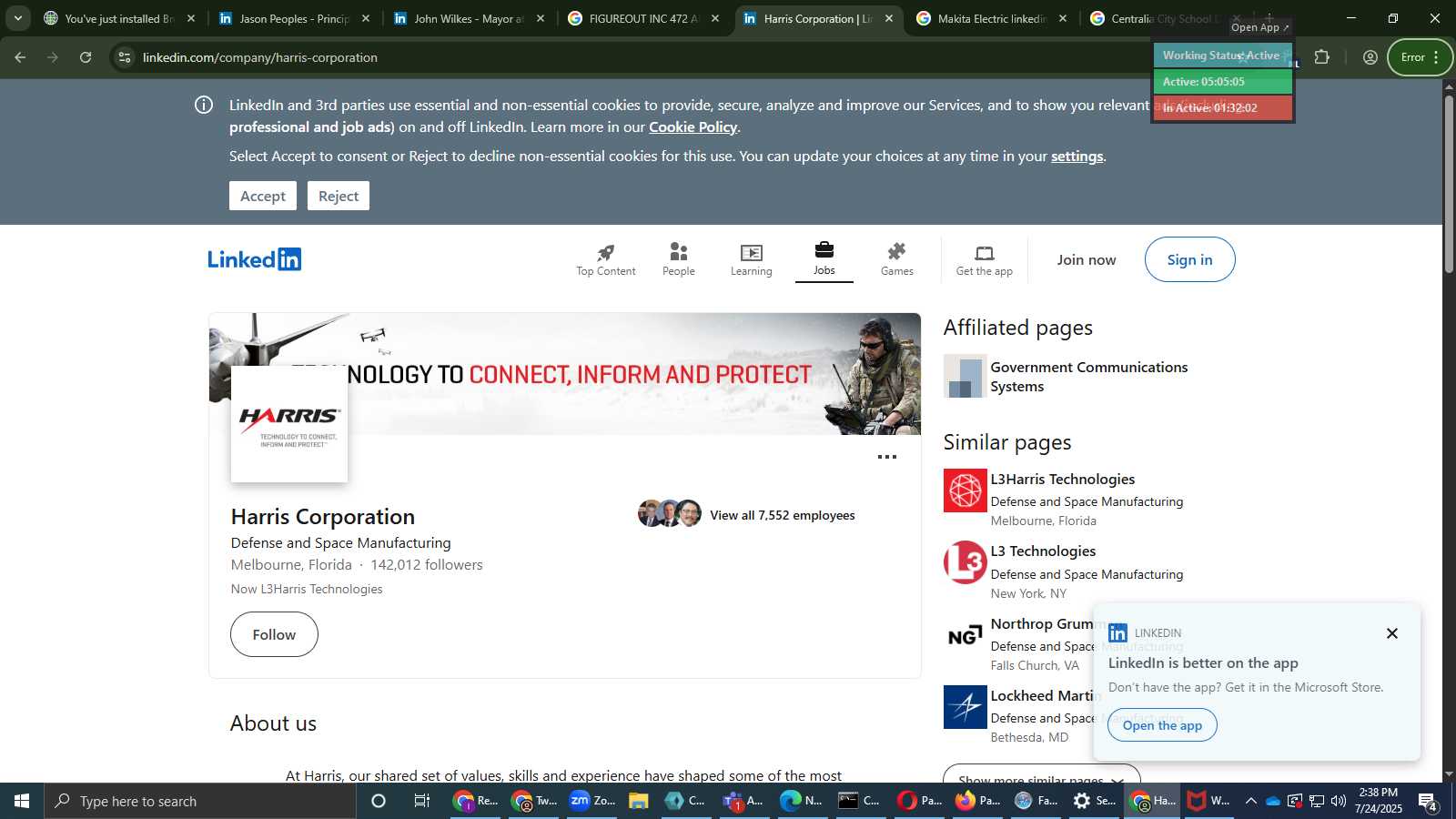Image resolution: width=1456 pixels, height=819 pixels.
Task: Open the notifications center icon
Action: pyautogui.click(x=1428, y=802)
